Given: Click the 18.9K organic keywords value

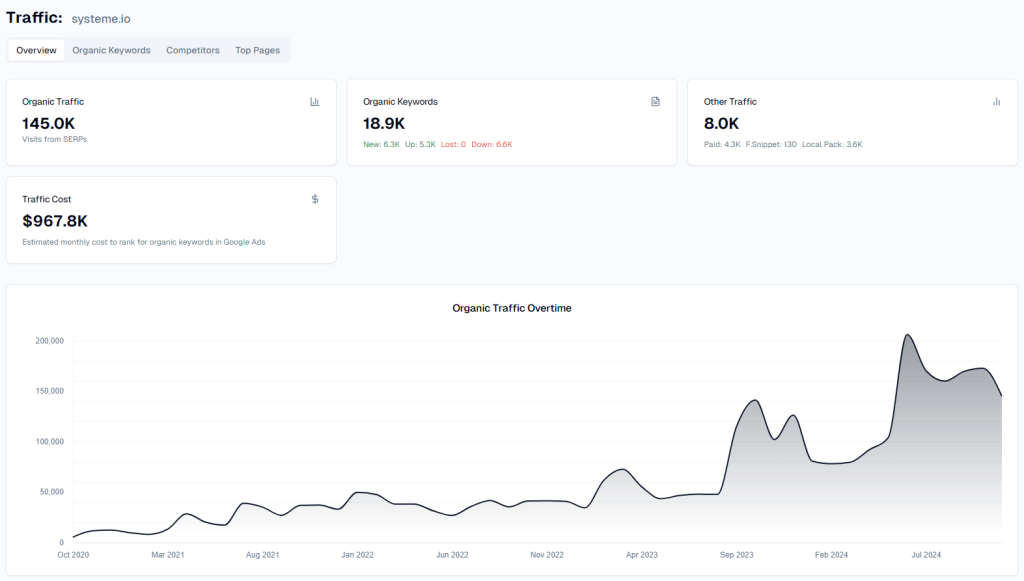Looking at the screenshot, I should [x=384, y=123].
